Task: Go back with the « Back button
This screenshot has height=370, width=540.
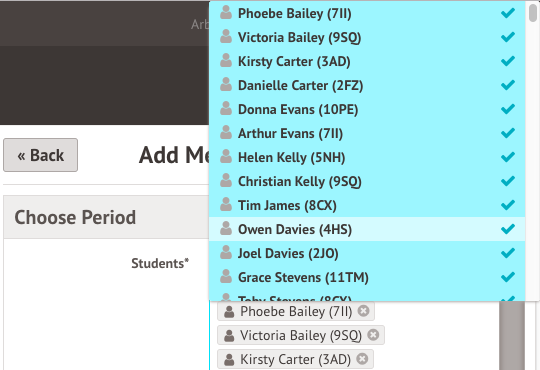Action: point(41,155)
